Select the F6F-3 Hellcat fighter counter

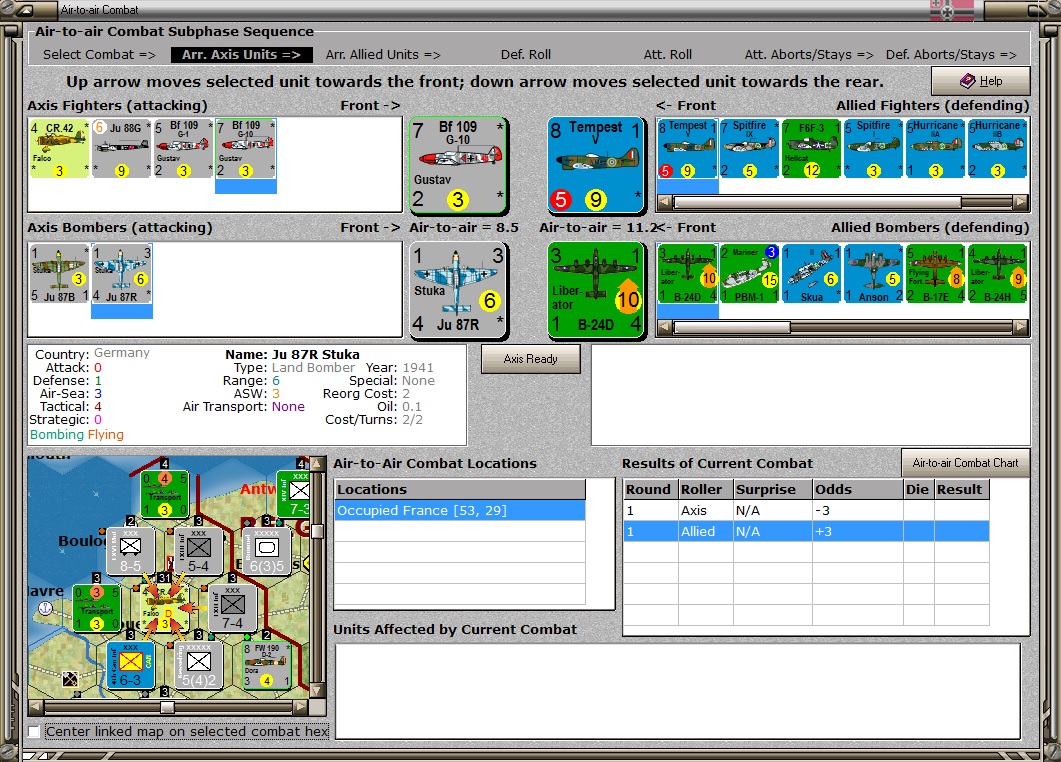(x=811, y=149)
